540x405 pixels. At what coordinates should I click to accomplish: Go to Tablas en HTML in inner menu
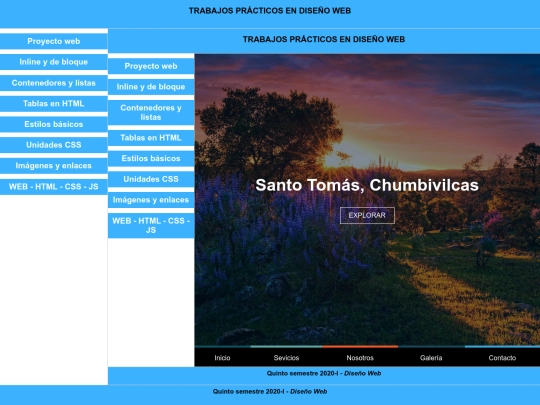pos(151,138)
